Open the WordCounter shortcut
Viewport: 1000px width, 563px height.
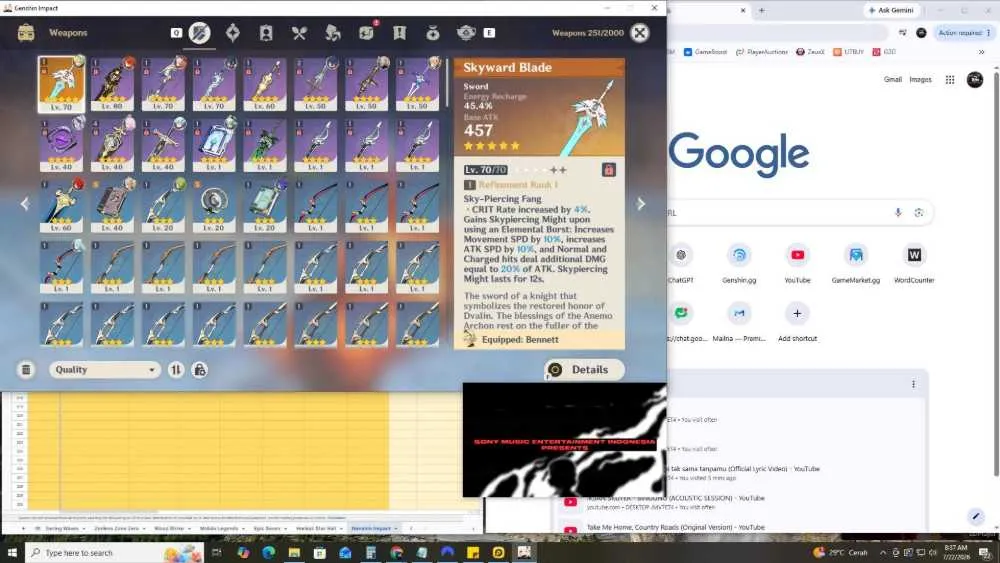click(x=914, y=263)
